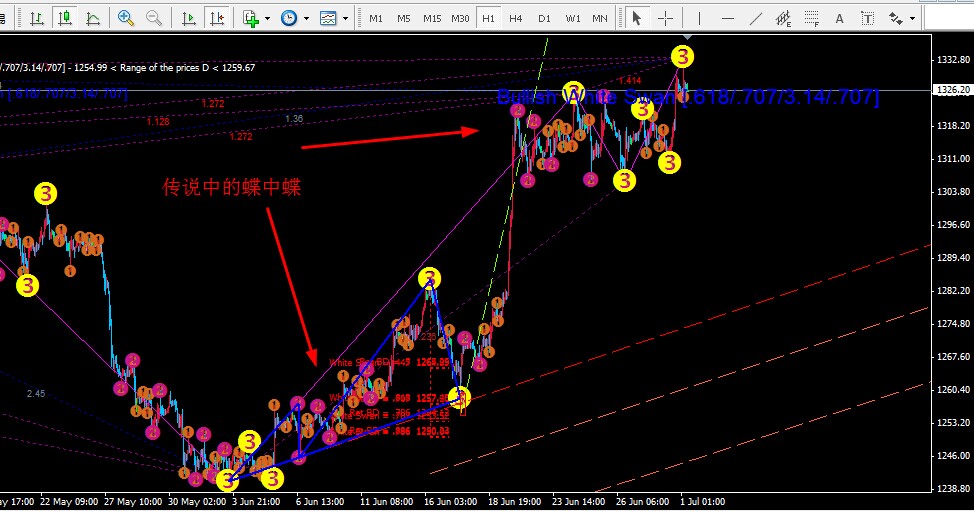Insert a text label box
The image size is (974, 512).
(x=868, y=19)
